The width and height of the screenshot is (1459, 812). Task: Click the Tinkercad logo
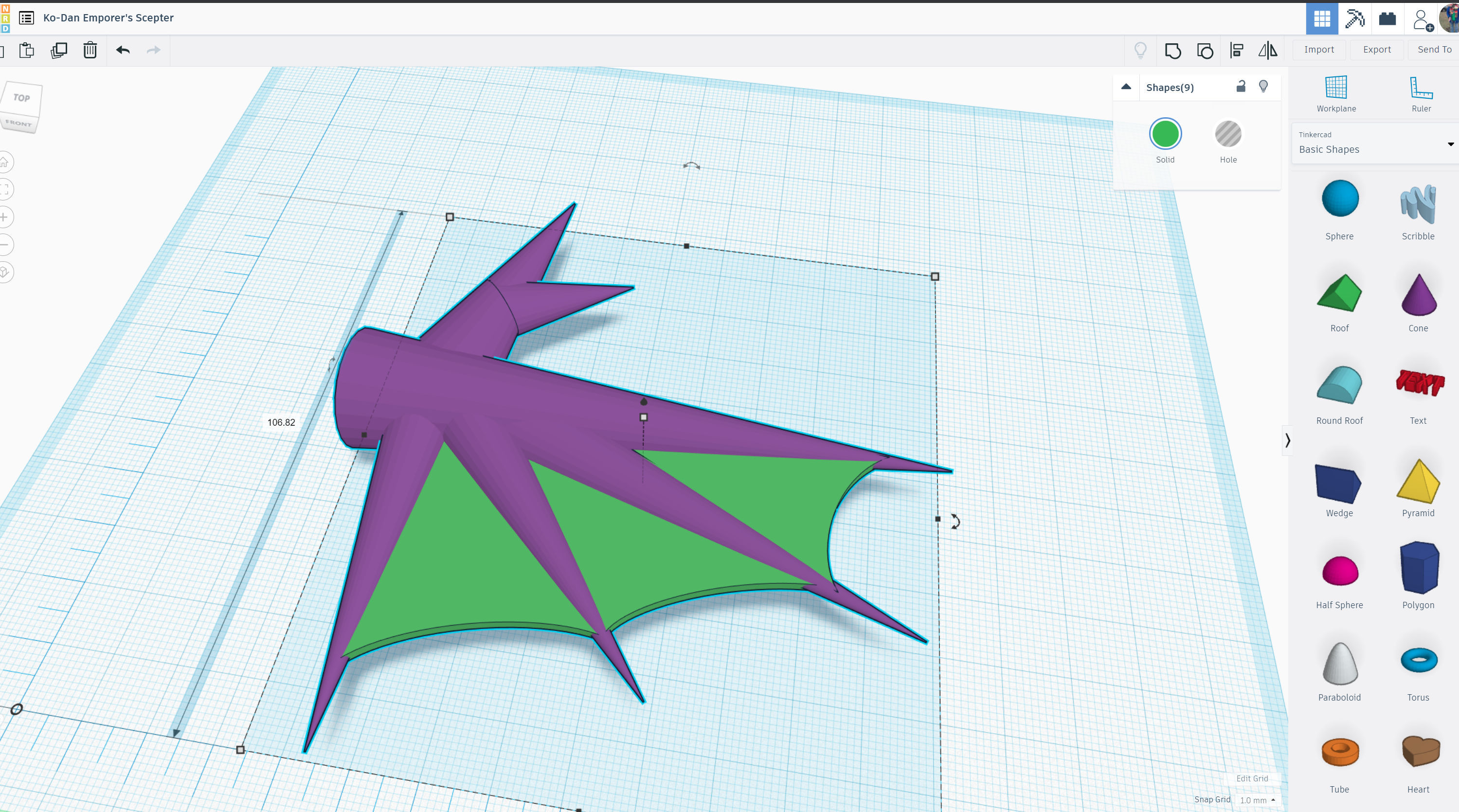[x=5, y=18]
